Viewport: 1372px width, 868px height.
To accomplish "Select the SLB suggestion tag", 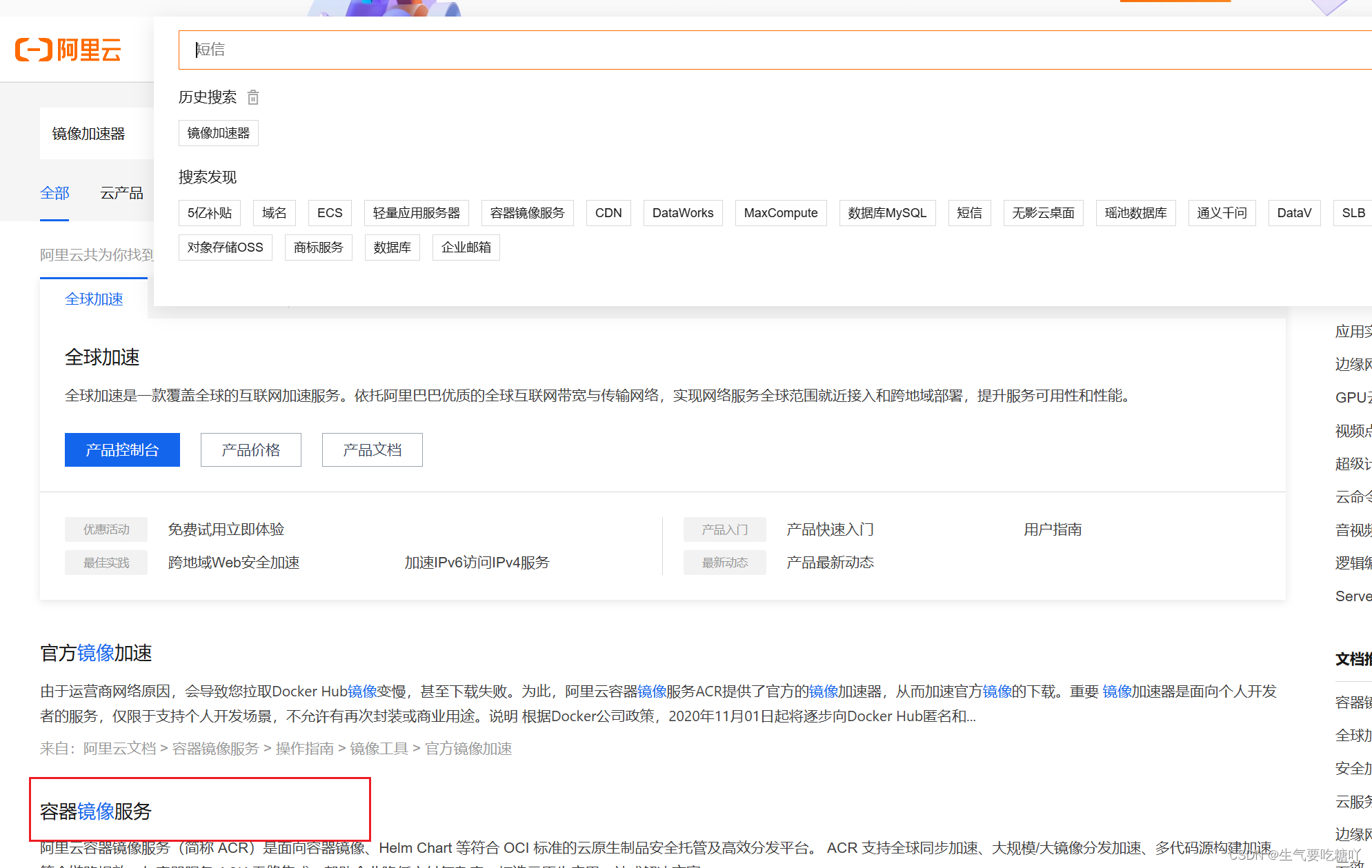I will [x=1353, y=213].
